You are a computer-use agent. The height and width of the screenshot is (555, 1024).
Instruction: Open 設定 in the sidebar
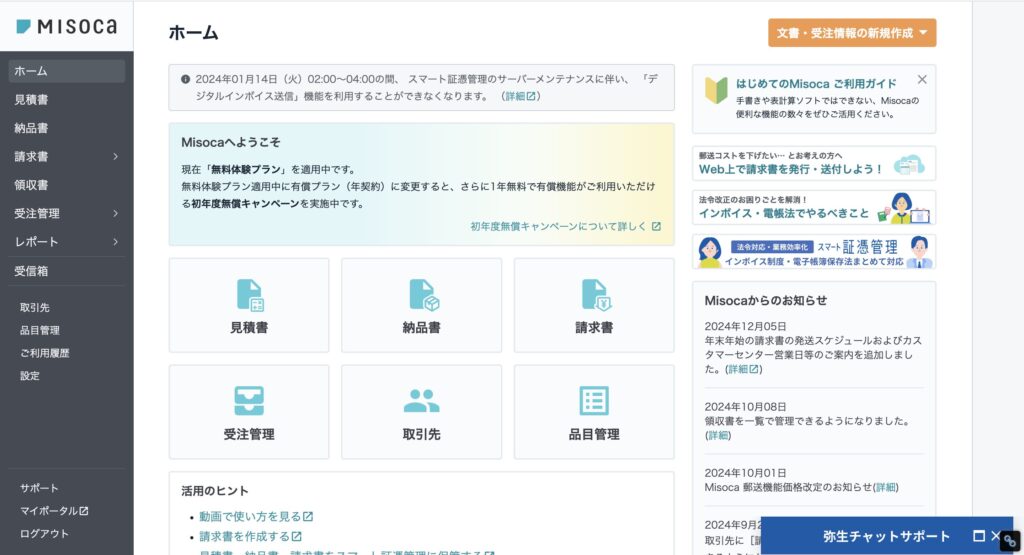(29, 376)
